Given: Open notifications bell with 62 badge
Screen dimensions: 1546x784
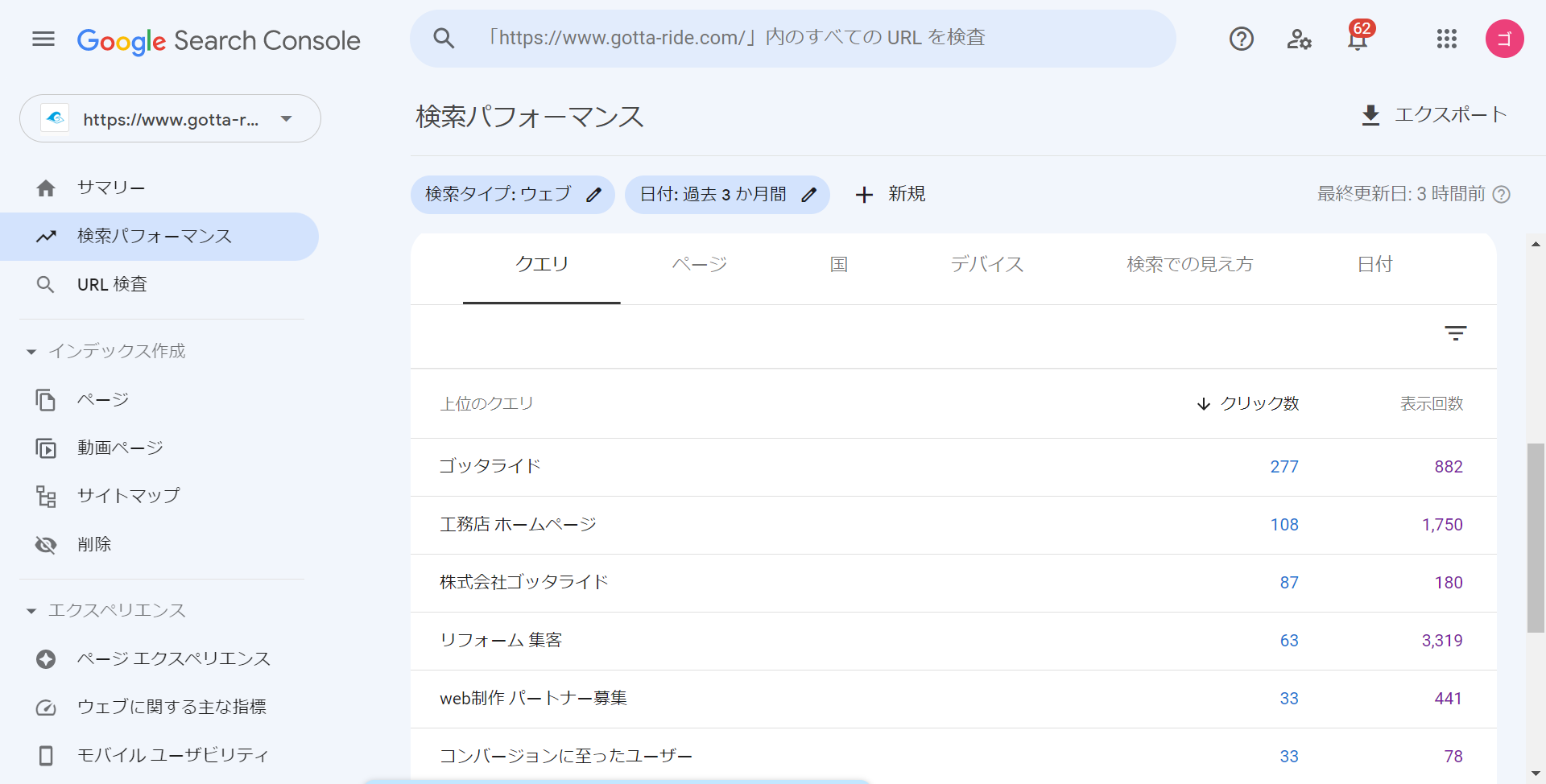Looking at the screenshot, I should [1358, 37].
